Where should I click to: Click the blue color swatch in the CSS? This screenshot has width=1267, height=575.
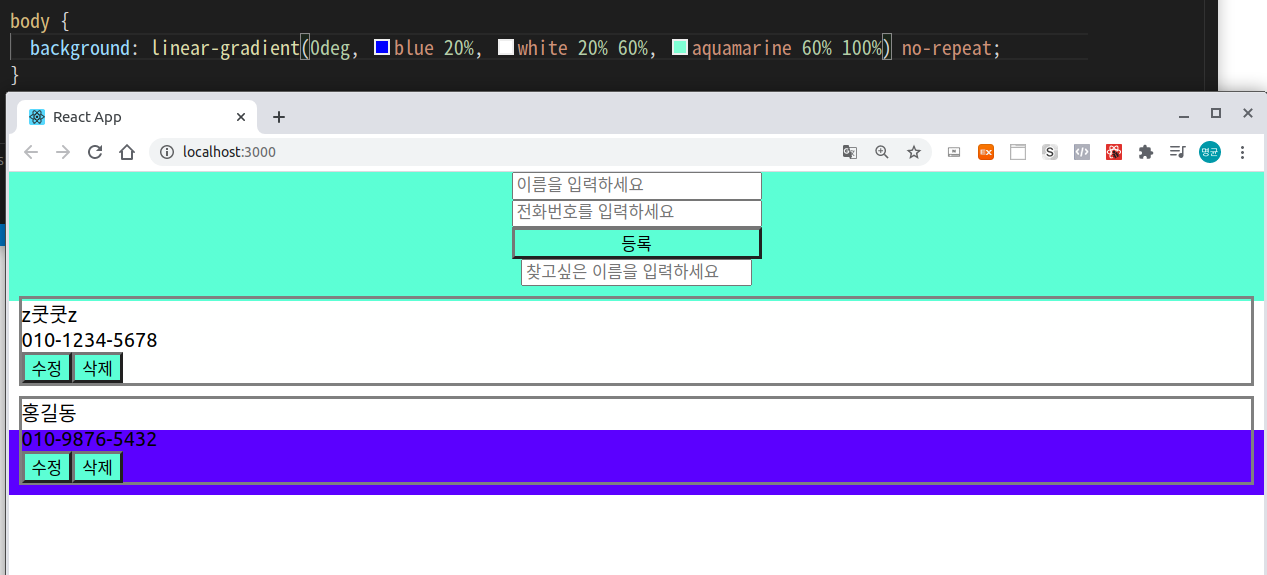pos(382,47)
